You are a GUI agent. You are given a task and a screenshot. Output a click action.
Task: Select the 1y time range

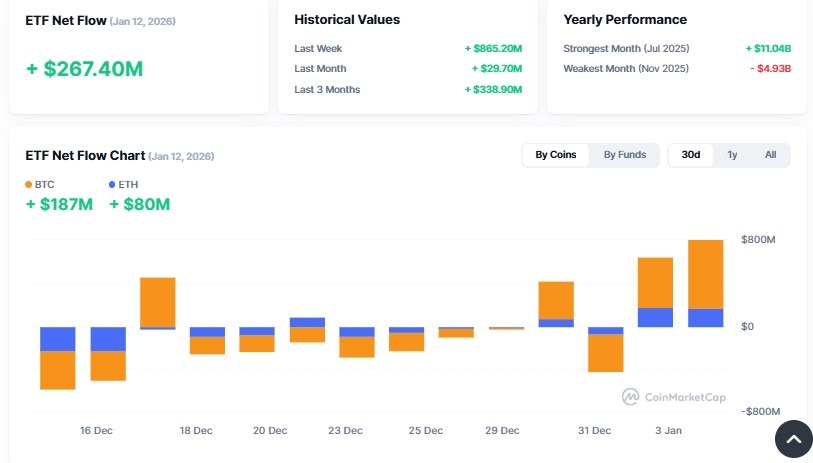tap(732, 155)
